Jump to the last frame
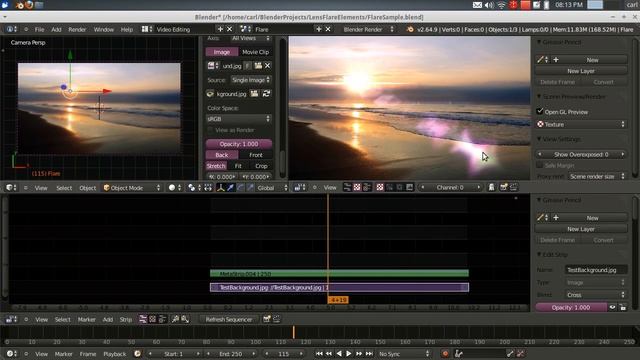This screenshot has height=360, width=640. tap(369, 353)
